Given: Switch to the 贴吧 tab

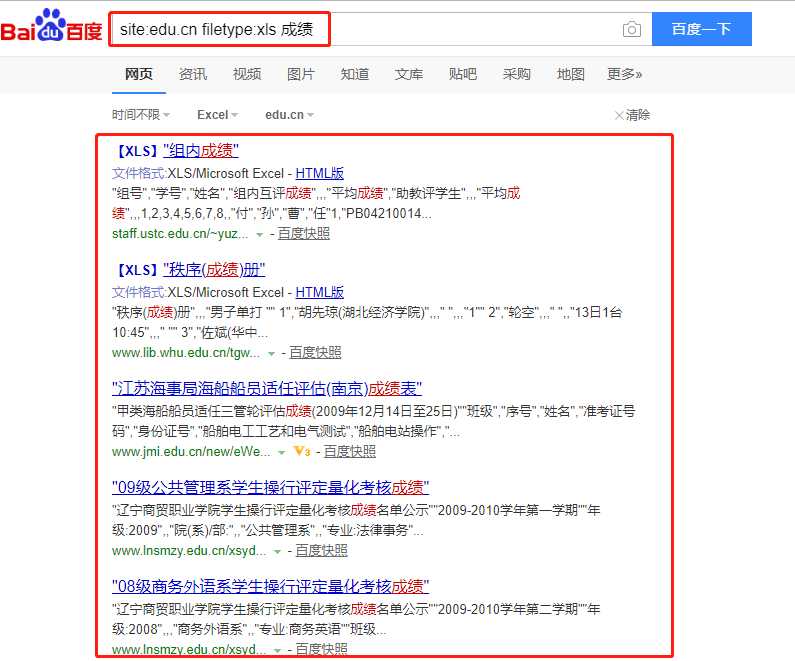Looking at the screenshot, I should tap(463, 75).
